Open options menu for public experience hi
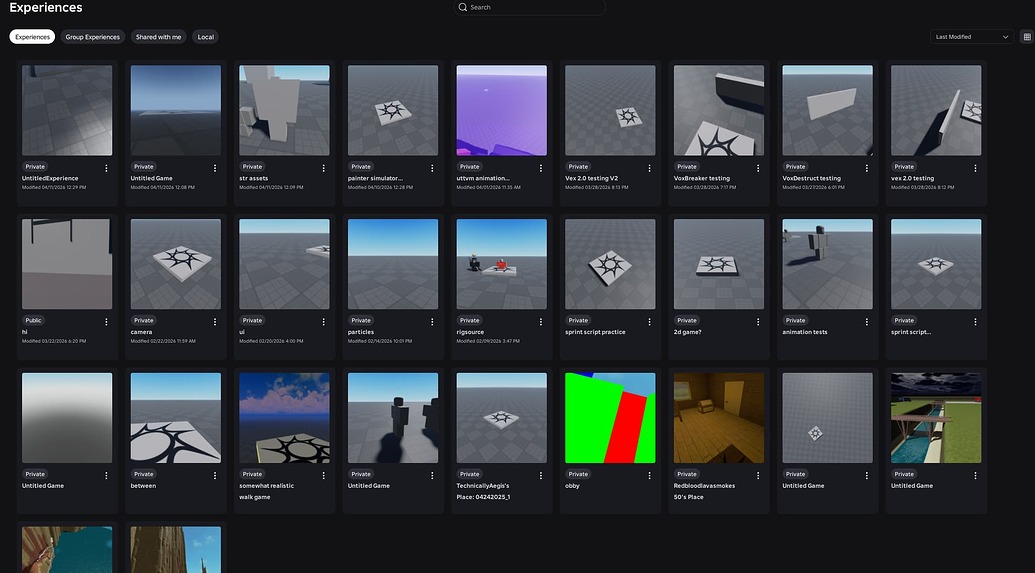The image size is (1035, 573). pyautogui.click(x=106, y=322)
